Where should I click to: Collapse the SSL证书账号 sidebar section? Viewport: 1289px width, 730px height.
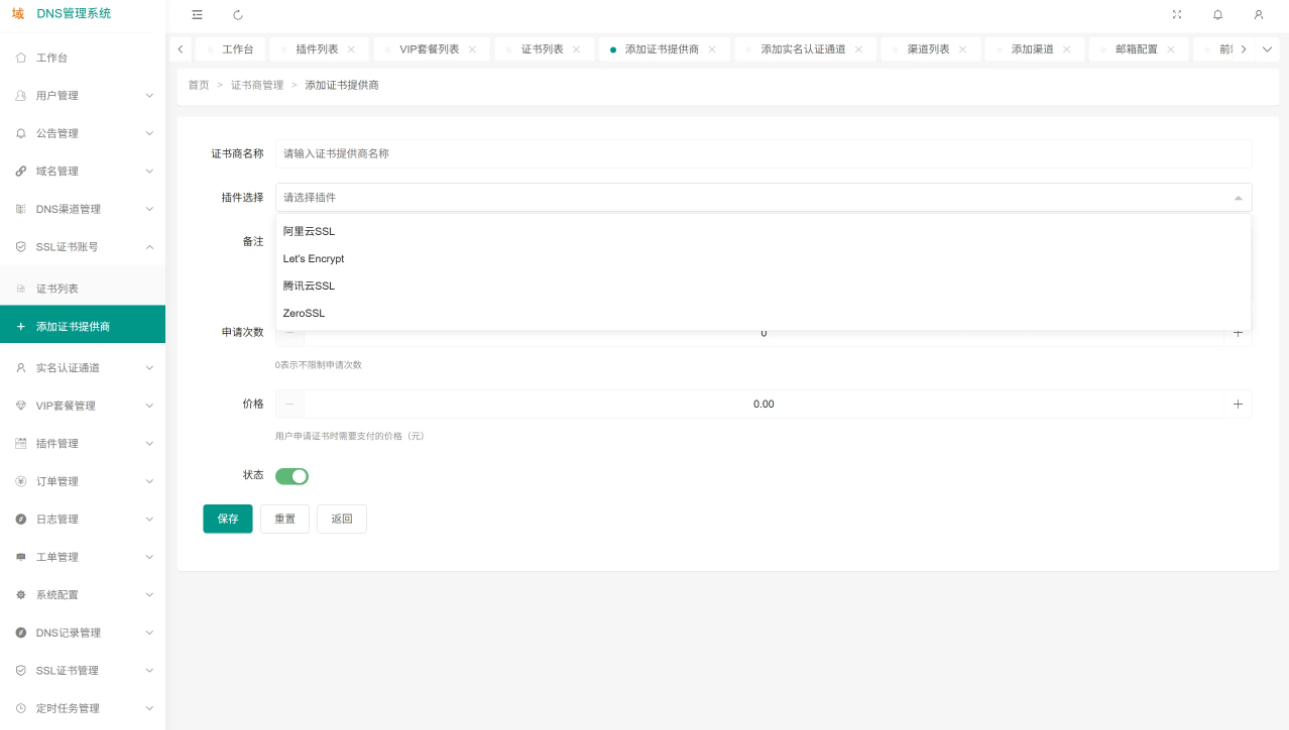[x=82, y=247]
